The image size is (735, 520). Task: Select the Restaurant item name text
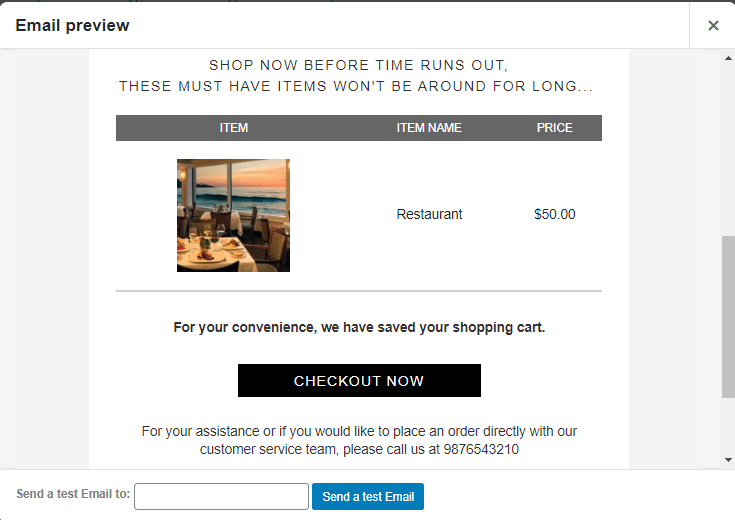point(429,214)
